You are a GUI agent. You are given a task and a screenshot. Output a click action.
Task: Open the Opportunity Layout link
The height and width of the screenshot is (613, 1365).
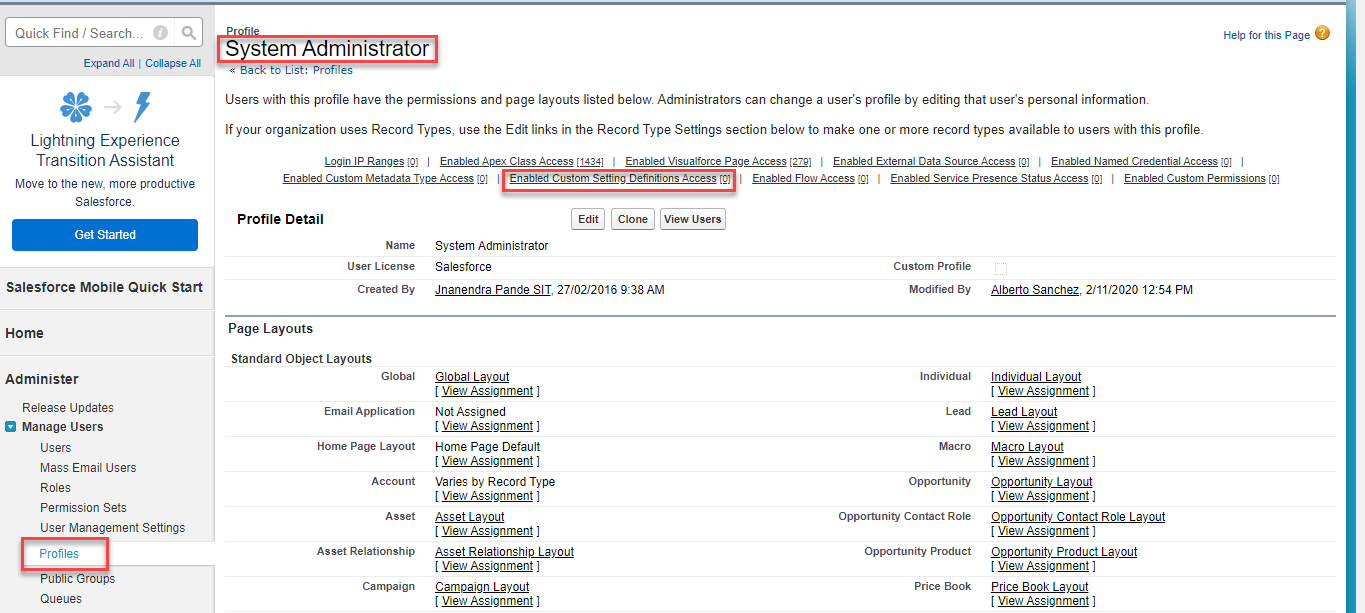1042,482
